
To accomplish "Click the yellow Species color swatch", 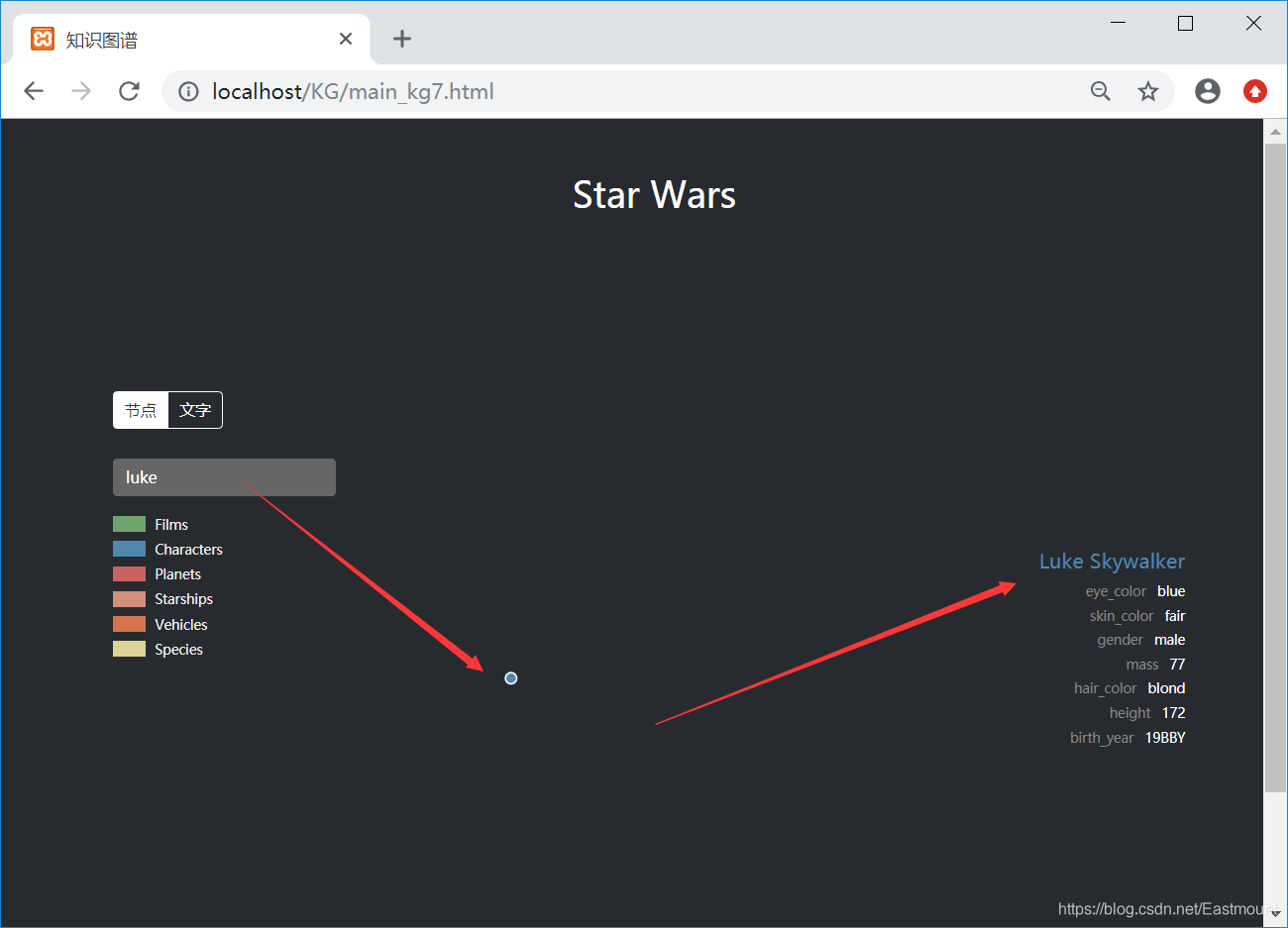I will [x=129, y=649].
